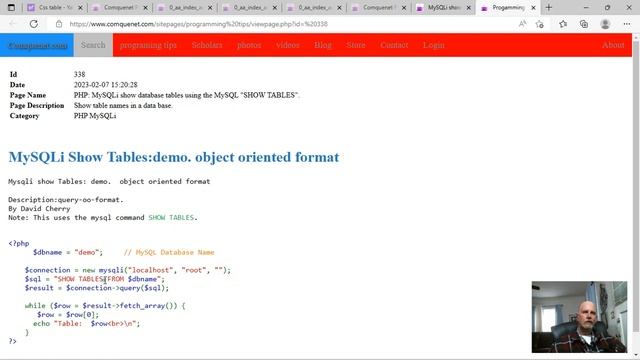Go to the Login page
Screen dimensions: 640x360
pos(433,45)
